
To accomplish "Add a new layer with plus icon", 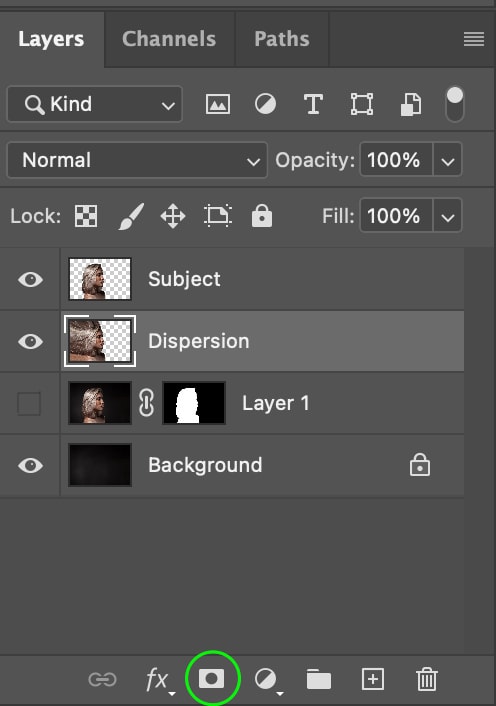I will pyautogui.click(x=373, y=679).
